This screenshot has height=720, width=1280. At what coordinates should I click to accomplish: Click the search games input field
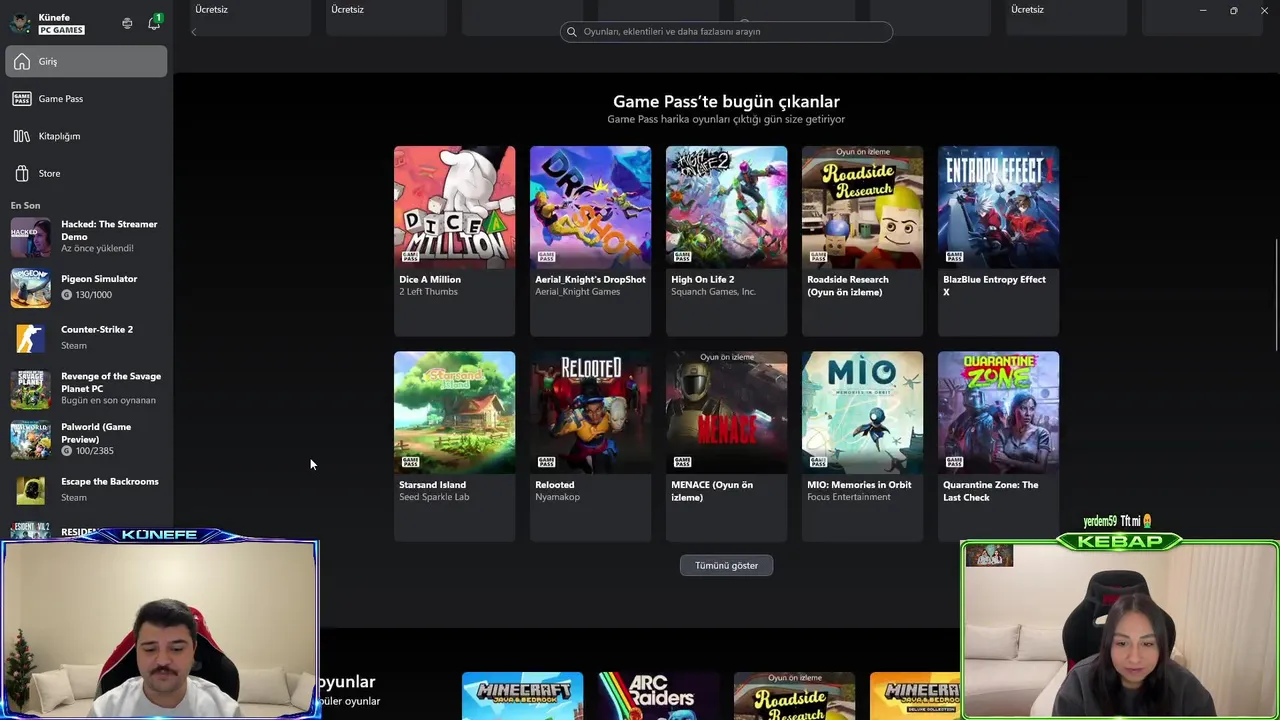pyautogui.click(x=726, y=32)
